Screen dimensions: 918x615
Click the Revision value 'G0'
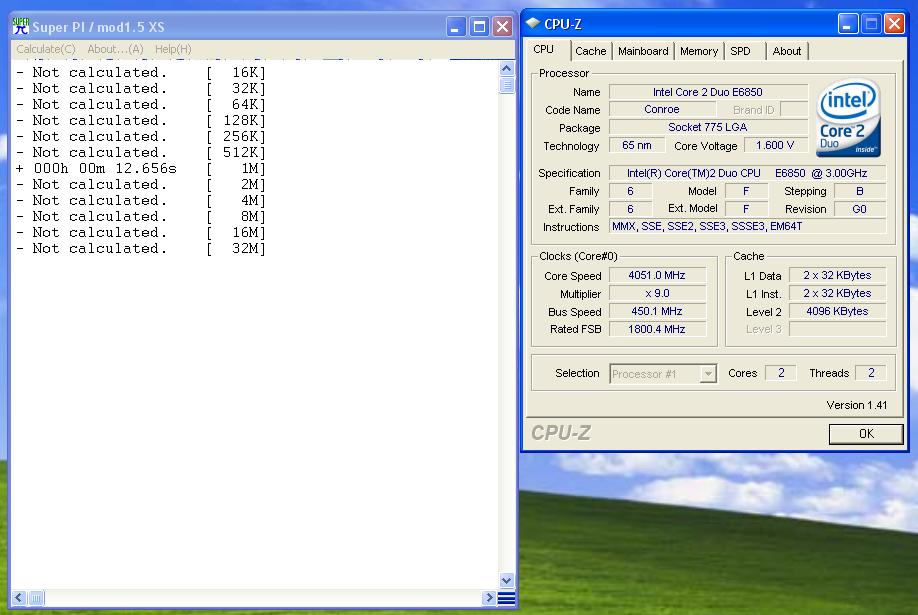[859, 209]
